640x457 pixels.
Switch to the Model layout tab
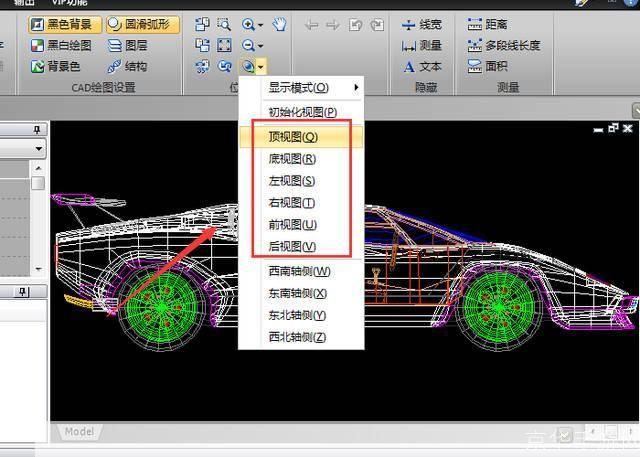(80, 431)
